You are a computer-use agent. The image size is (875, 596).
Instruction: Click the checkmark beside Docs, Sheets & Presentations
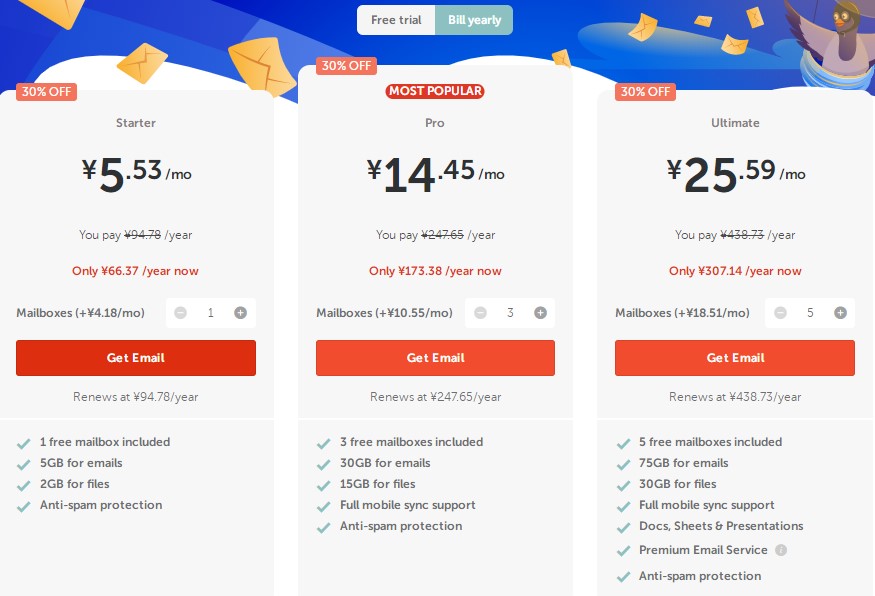pyautogui.click(x=623, y=526)
